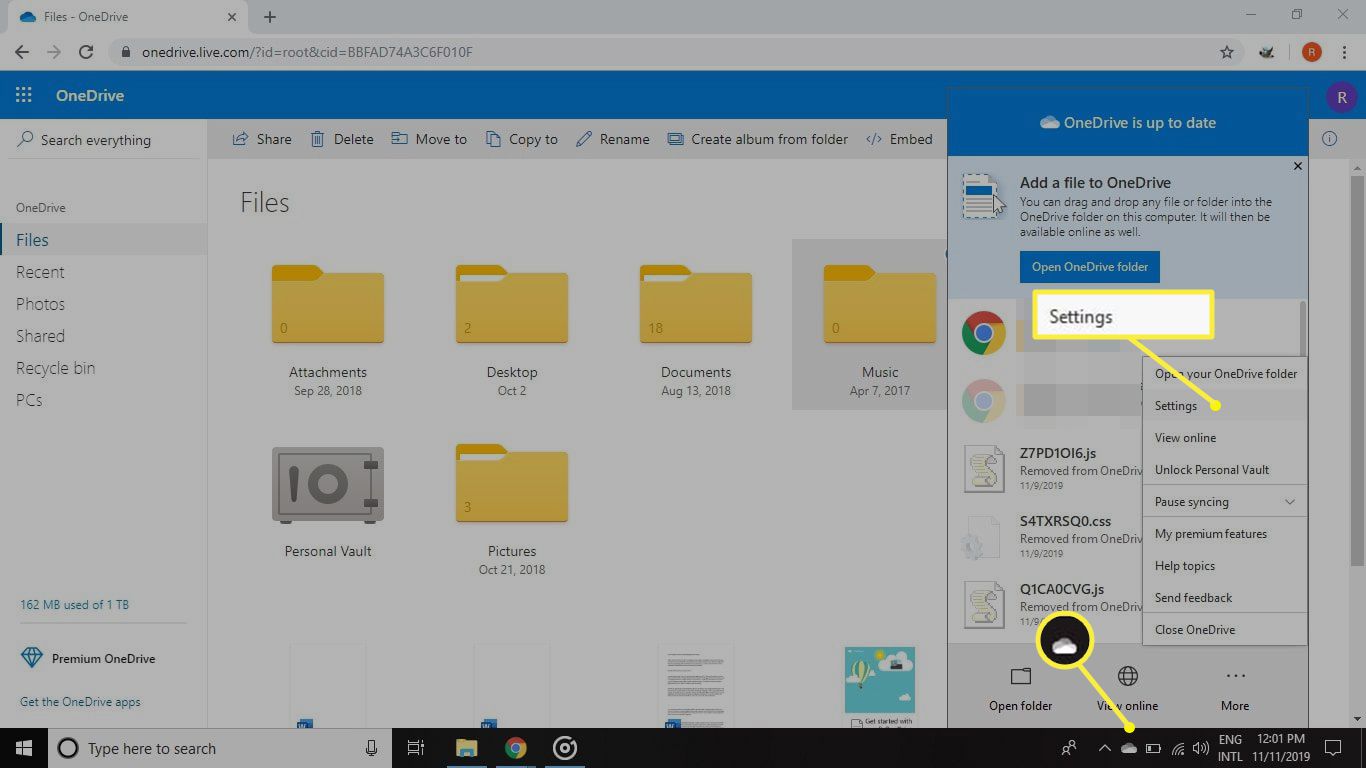Select My premium features menu item
The image size is (1366, 768).
[x=1225, y=534]
